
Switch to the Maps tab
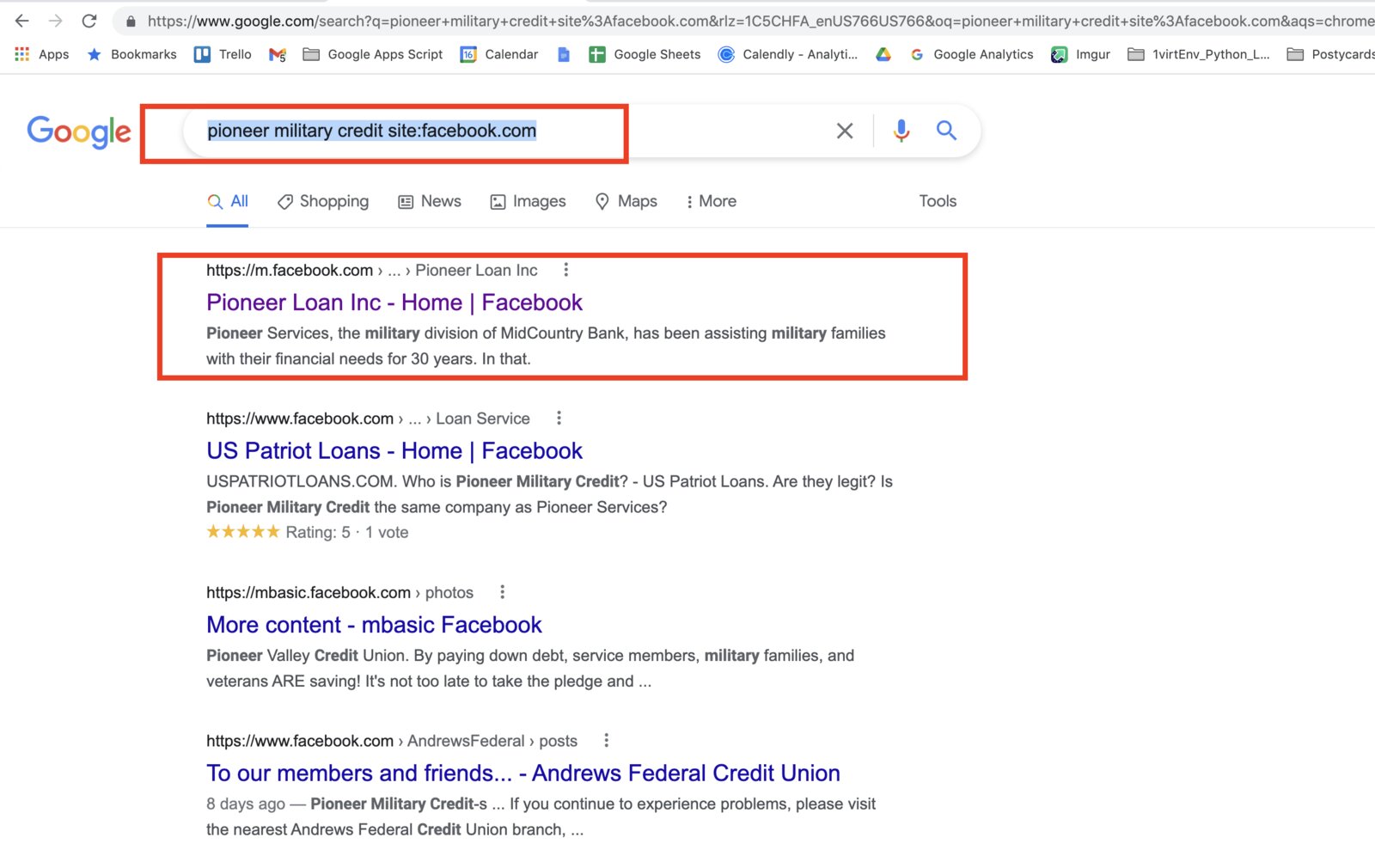click(x=626, y=201)
